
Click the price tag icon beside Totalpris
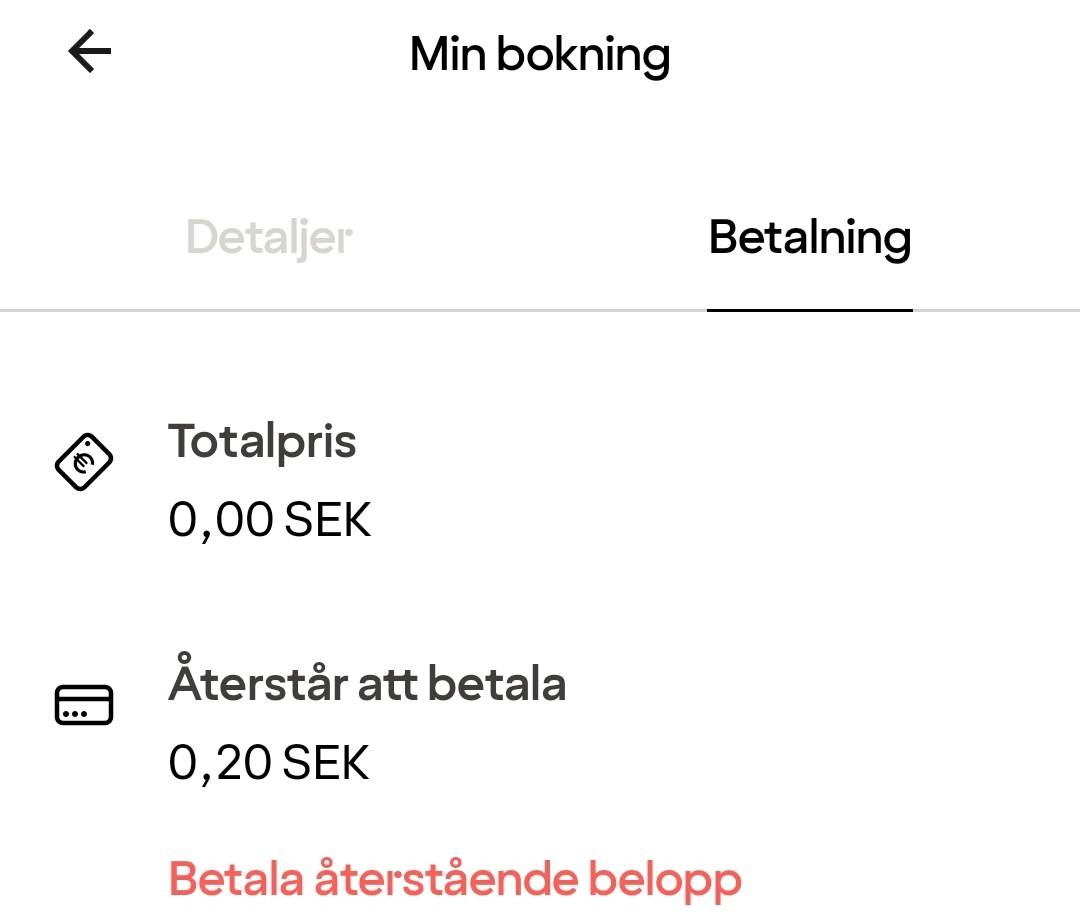pyautogui.click(x=83, y=462)
